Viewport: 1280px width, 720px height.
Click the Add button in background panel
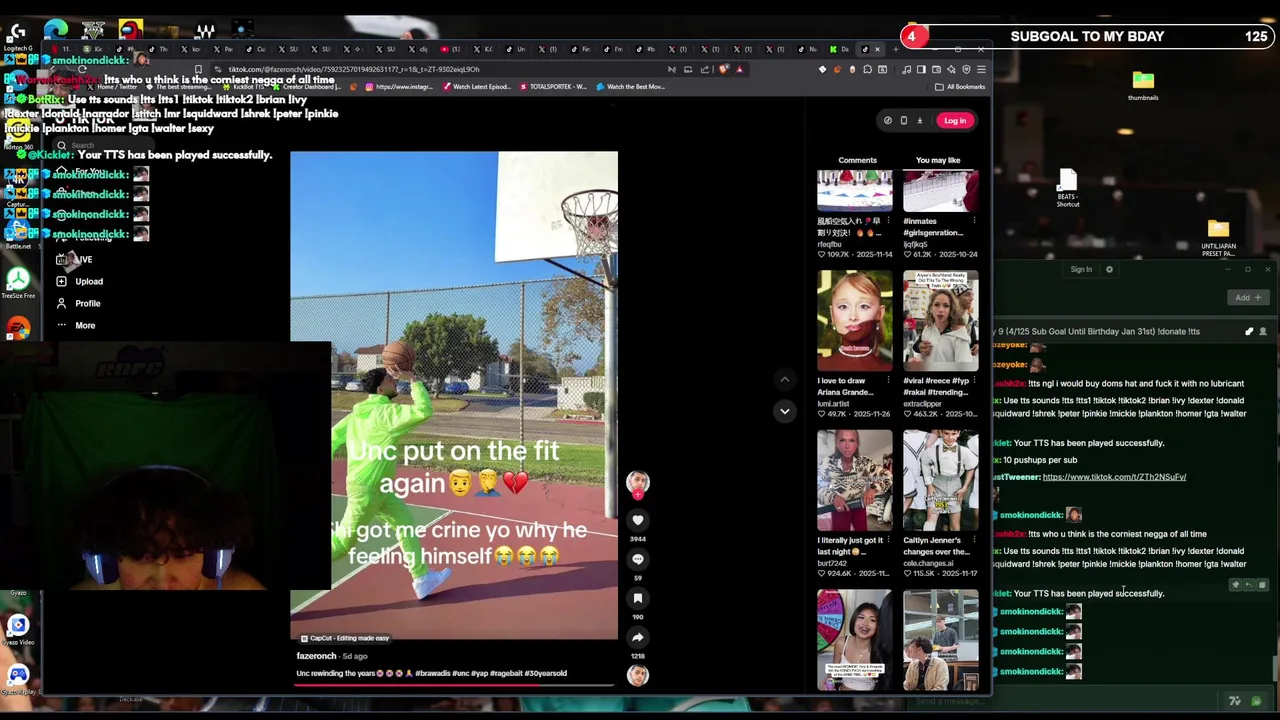pyautogui.click(x=1246, y=297)
